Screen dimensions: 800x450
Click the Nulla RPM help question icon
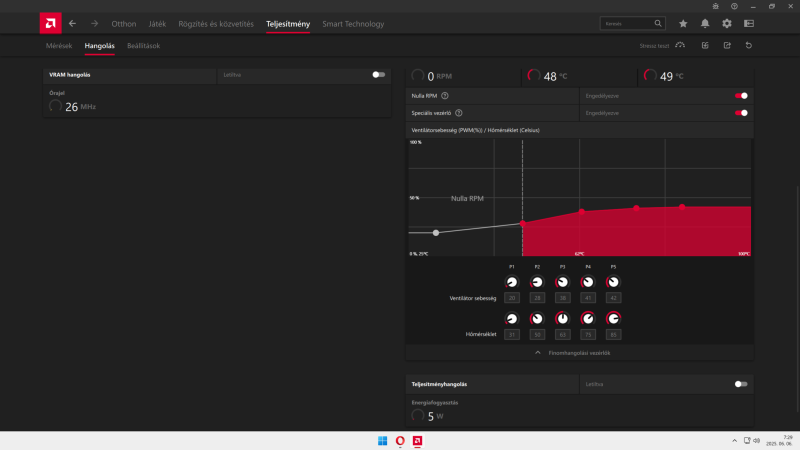tap(445, 96)
